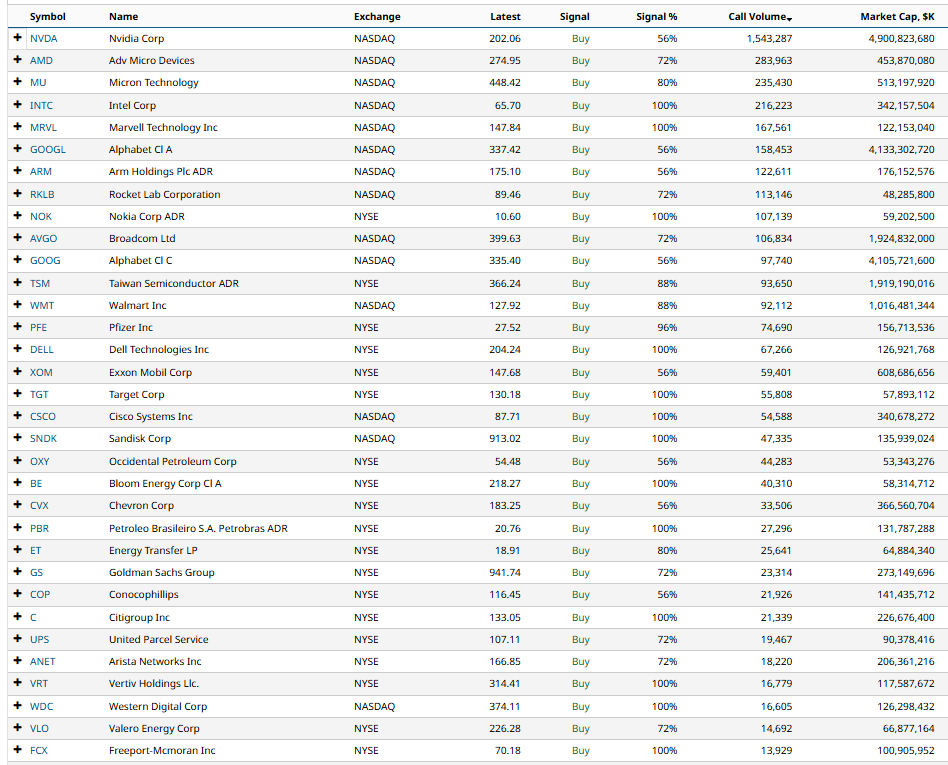Open the SNDK symbol link
This screenshot has width=948, height=765.
[43, 438]
